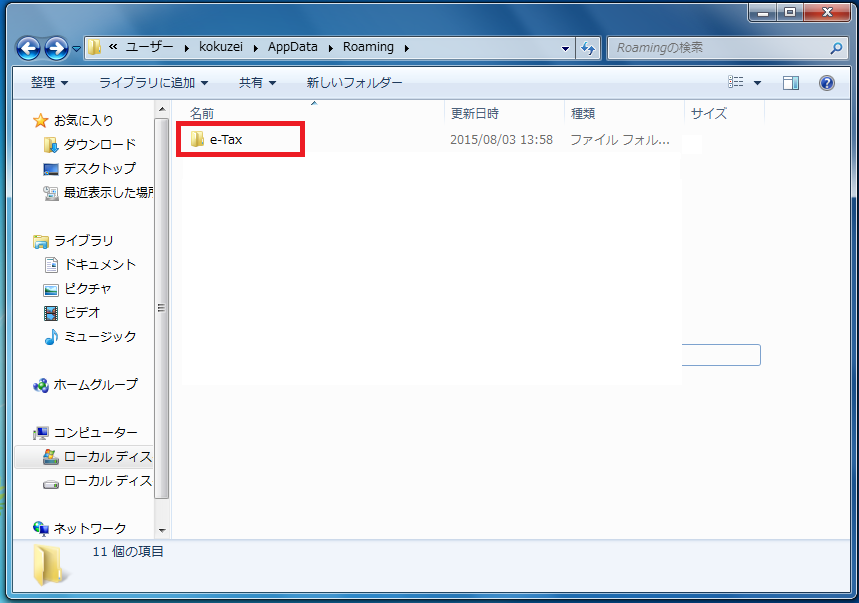Open ビデオ library

(82, 313)
